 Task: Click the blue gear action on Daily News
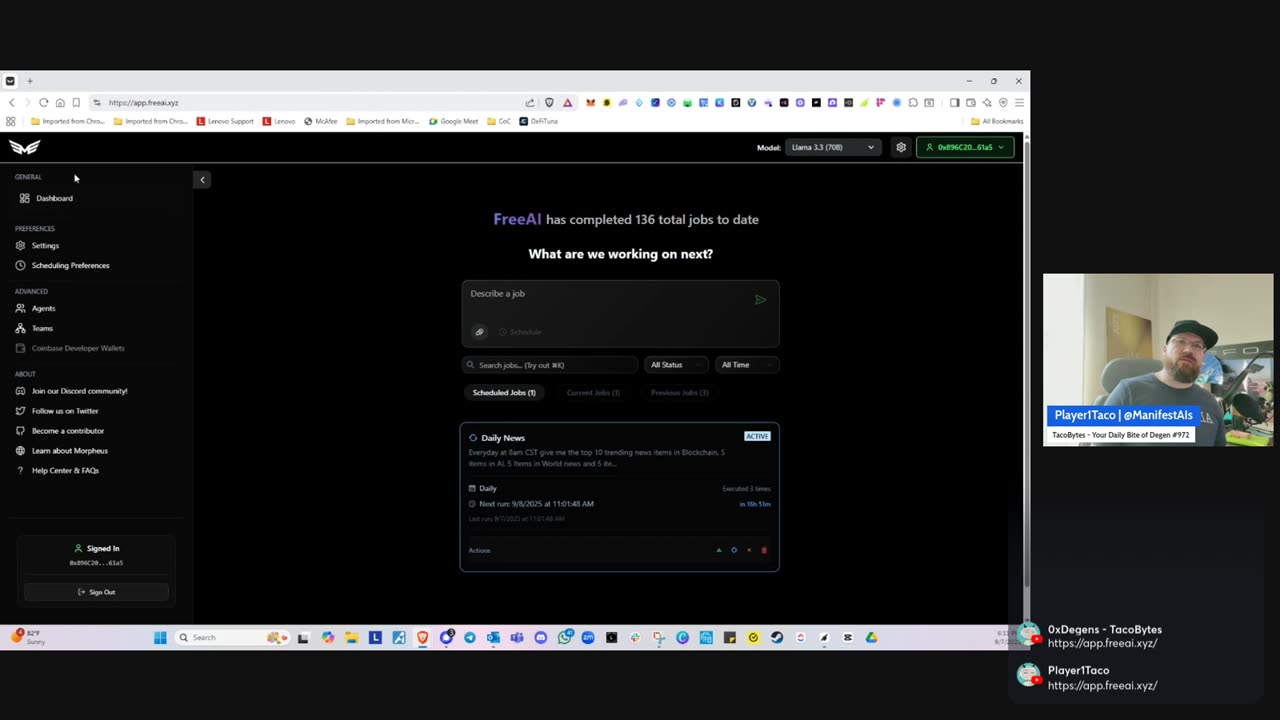pyautogui.click(x=734, y=550)
